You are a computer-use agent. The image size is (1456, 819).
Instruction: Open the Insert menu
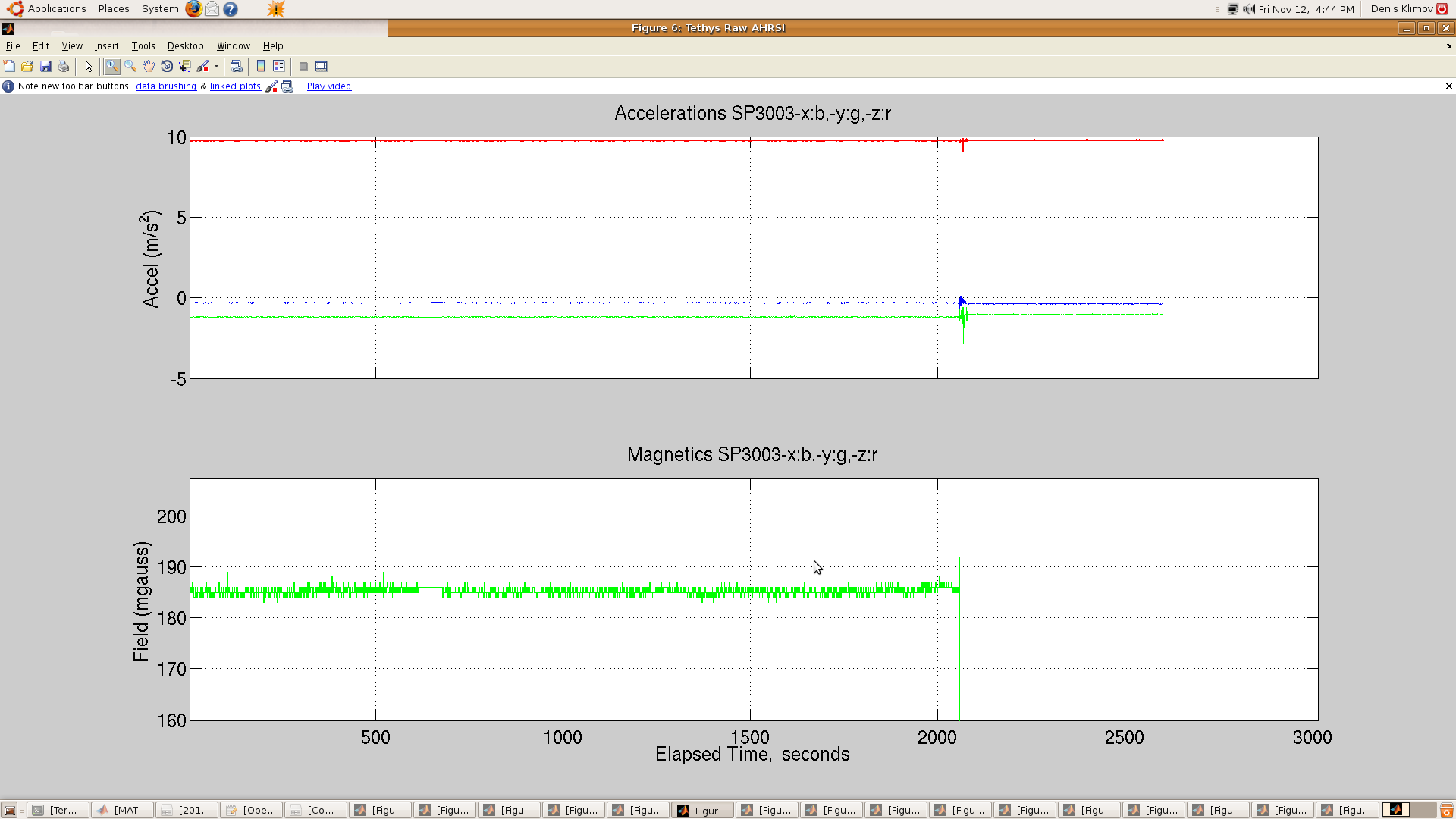[x=106, y=46]
